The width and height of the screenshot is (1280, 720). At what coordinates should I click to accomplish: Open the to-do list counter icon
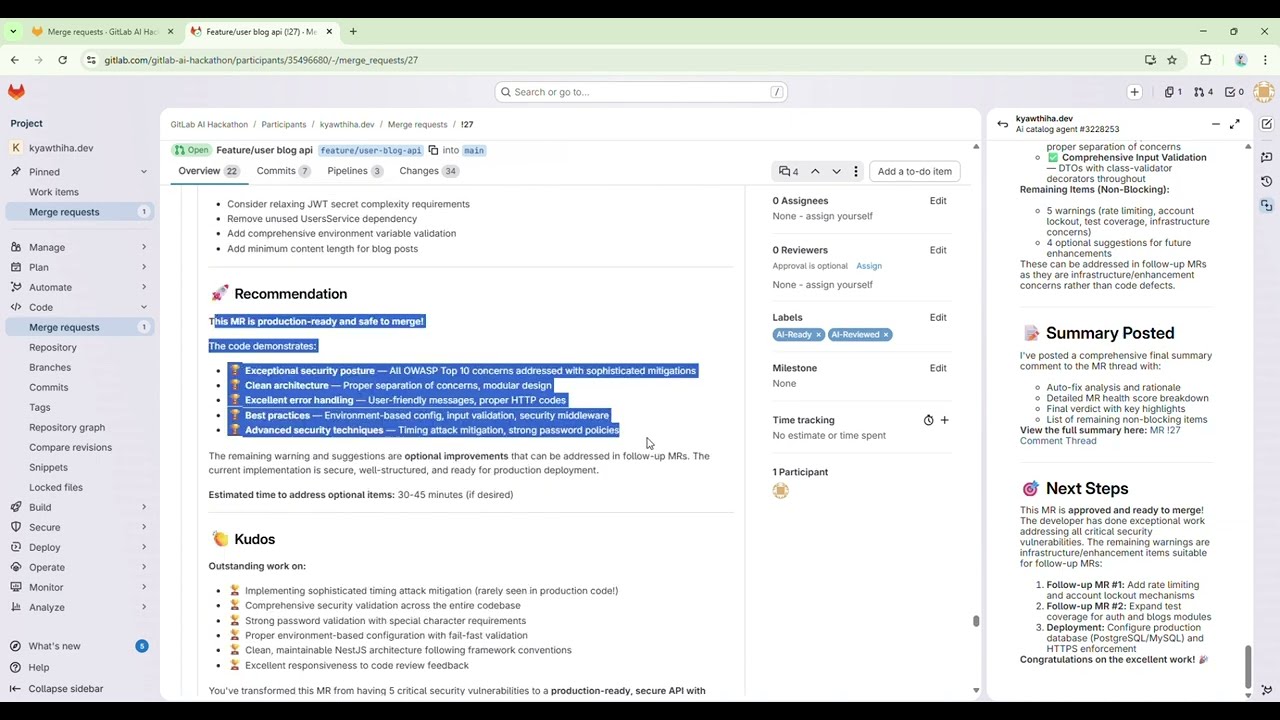coord(1234,92)
